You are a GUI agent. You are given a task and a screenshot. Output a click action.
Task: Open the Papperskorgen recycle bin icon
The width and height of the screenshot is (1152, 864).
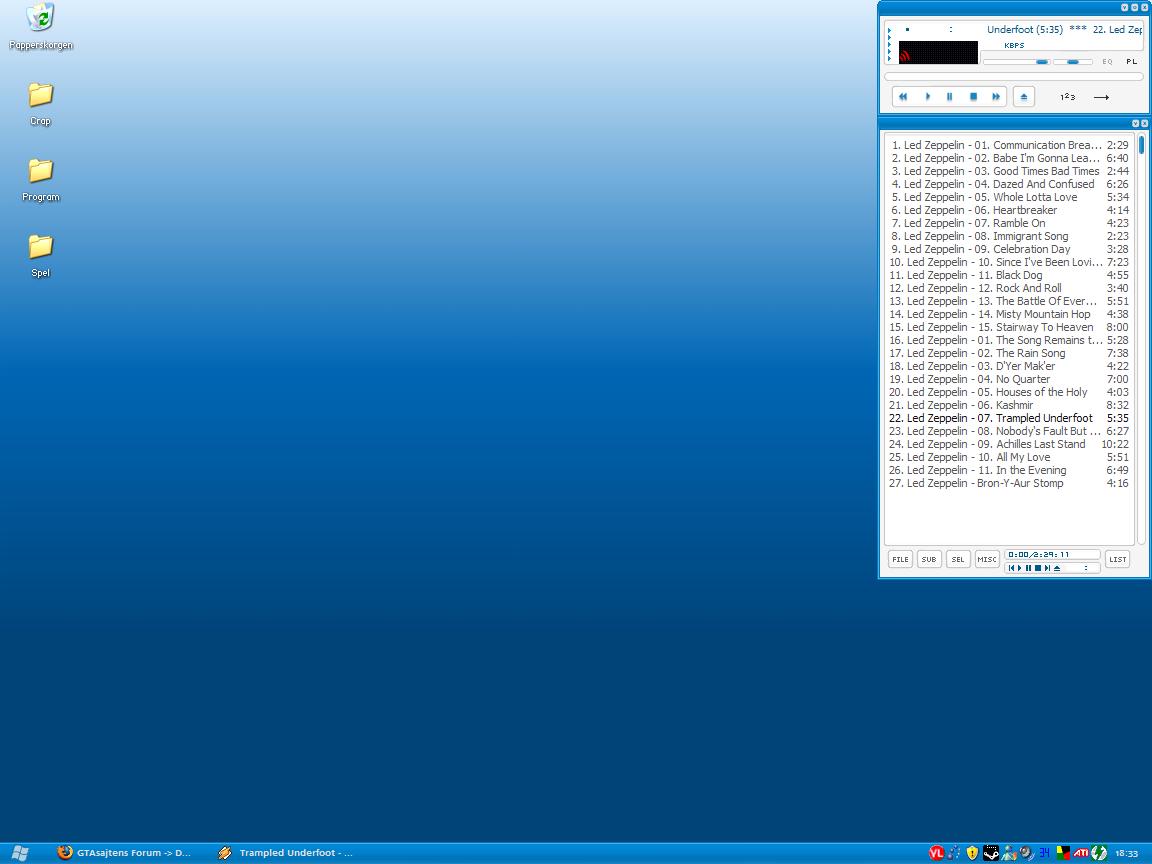click(40, 26)
